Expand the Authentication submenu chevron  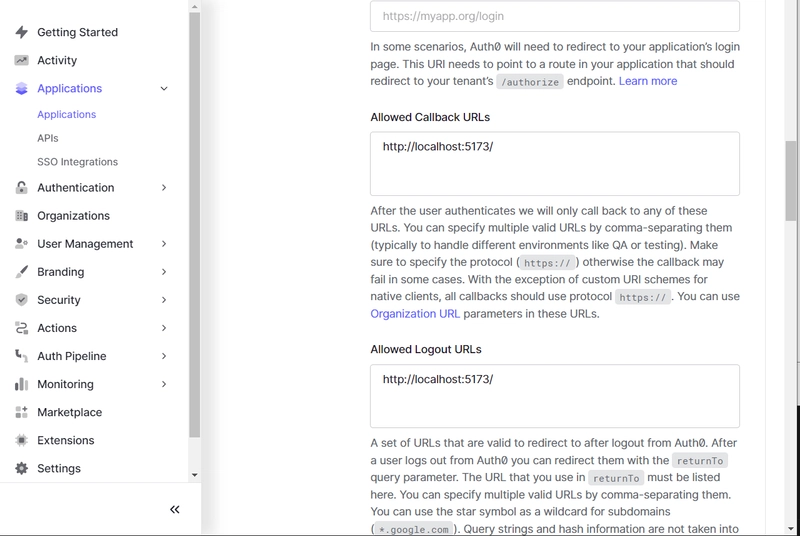(x=164, y=188)
